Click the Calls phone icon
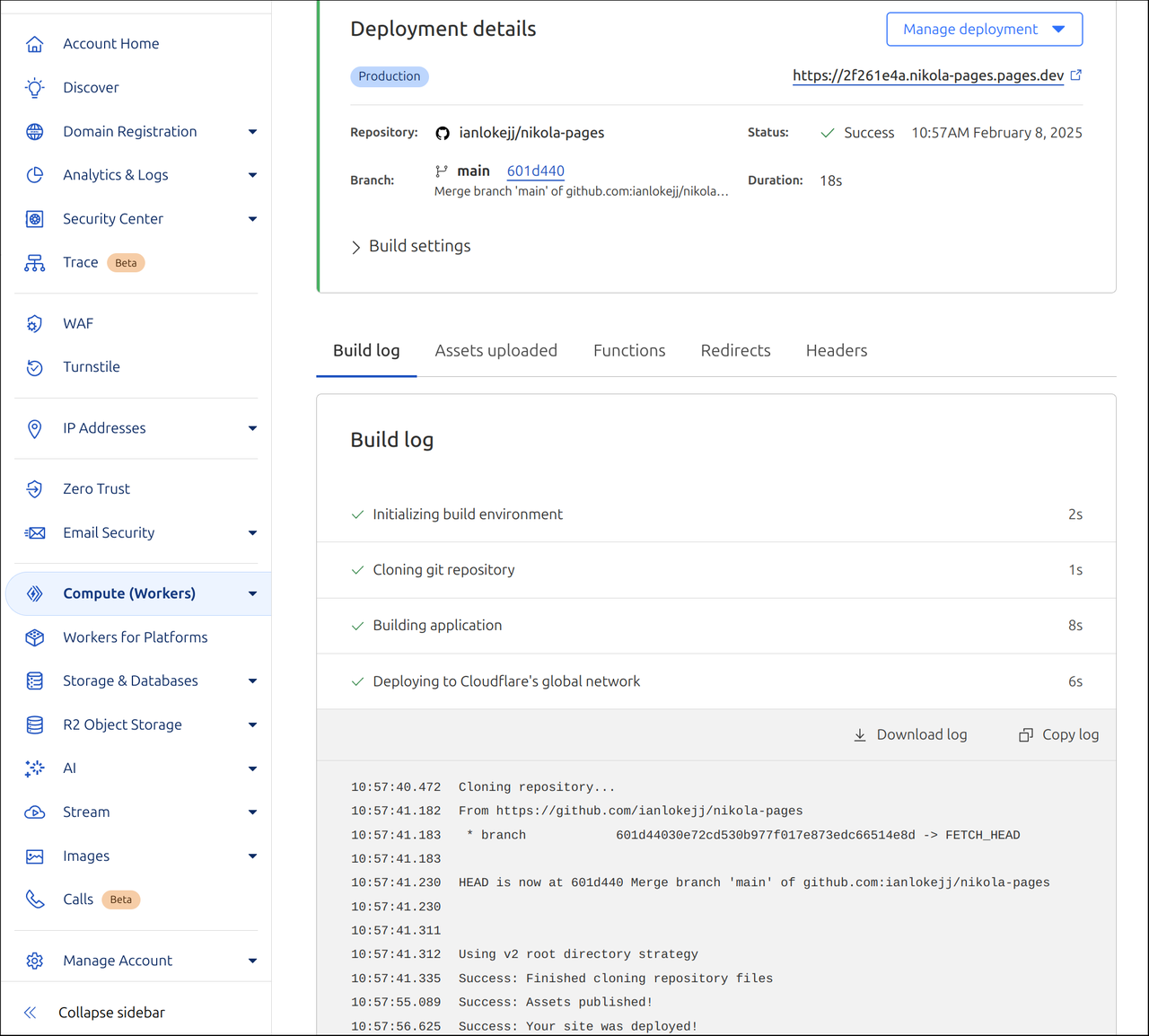The height and width of the screenshot is (1036, 1149). pos(34,899)
